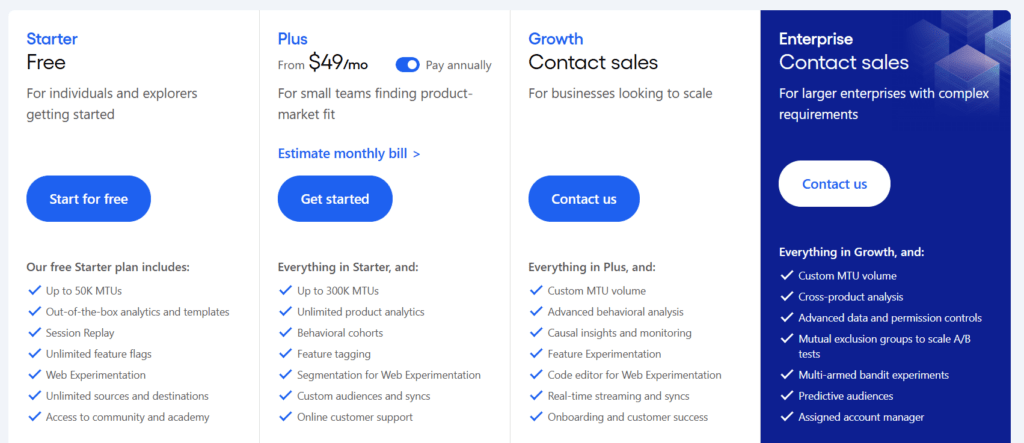Click checkmark next to Unlimited feature flags

(x=35, y=353)
